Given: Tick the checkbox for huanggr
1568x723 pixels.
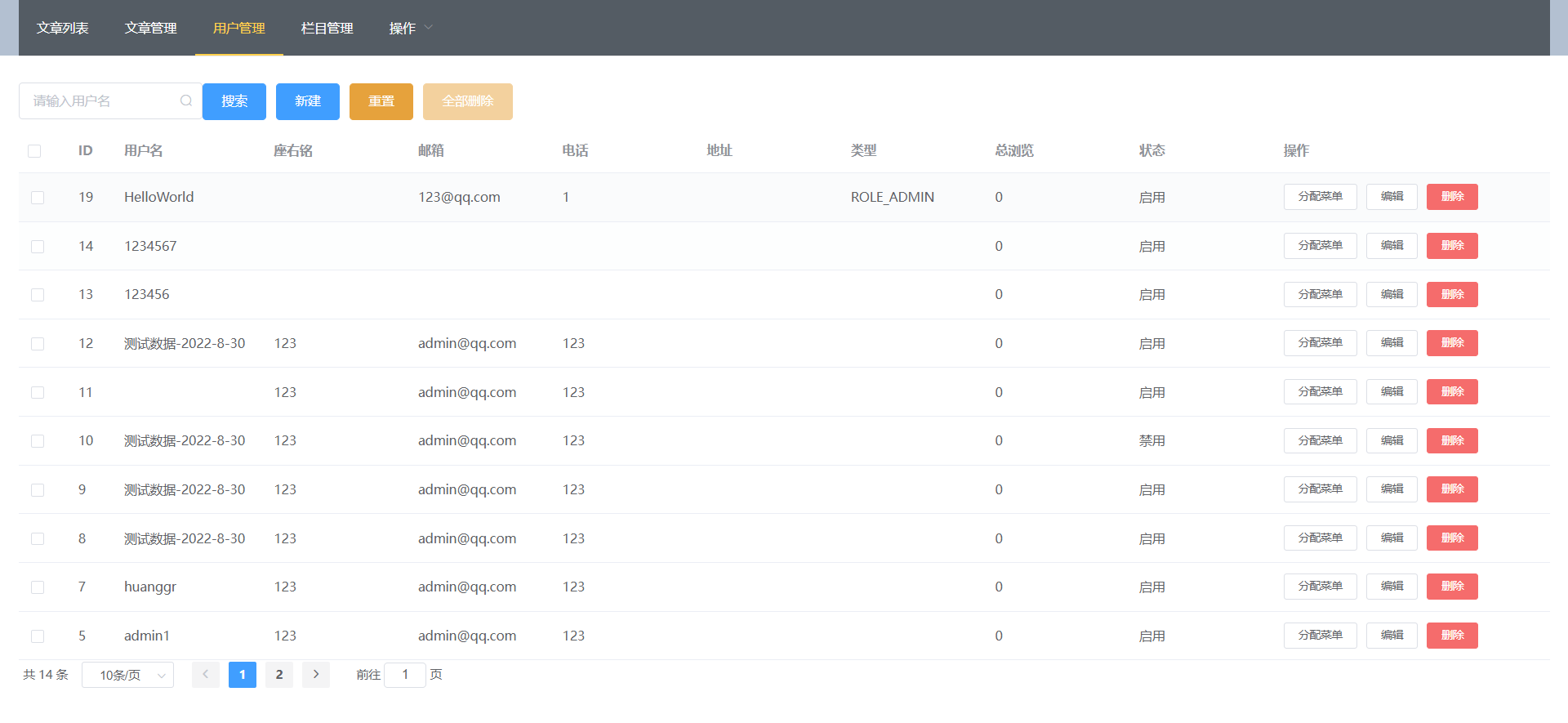Looking at the screenshot, I should pos(38,587).
